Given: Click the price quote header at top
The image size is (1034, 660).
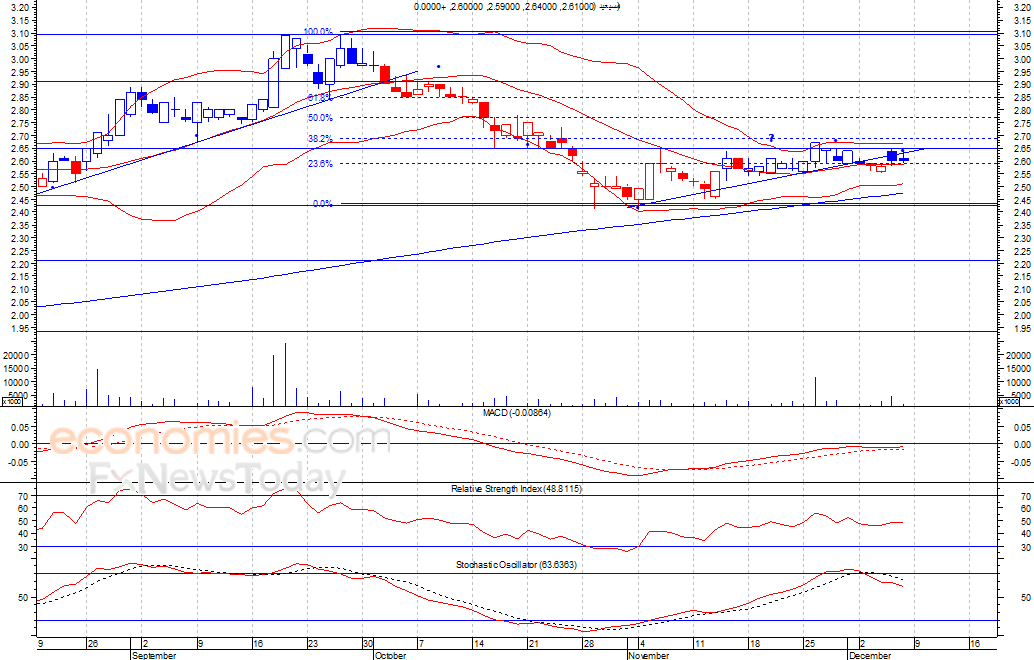Looking at the screenshot, I should tap(517, 7).
